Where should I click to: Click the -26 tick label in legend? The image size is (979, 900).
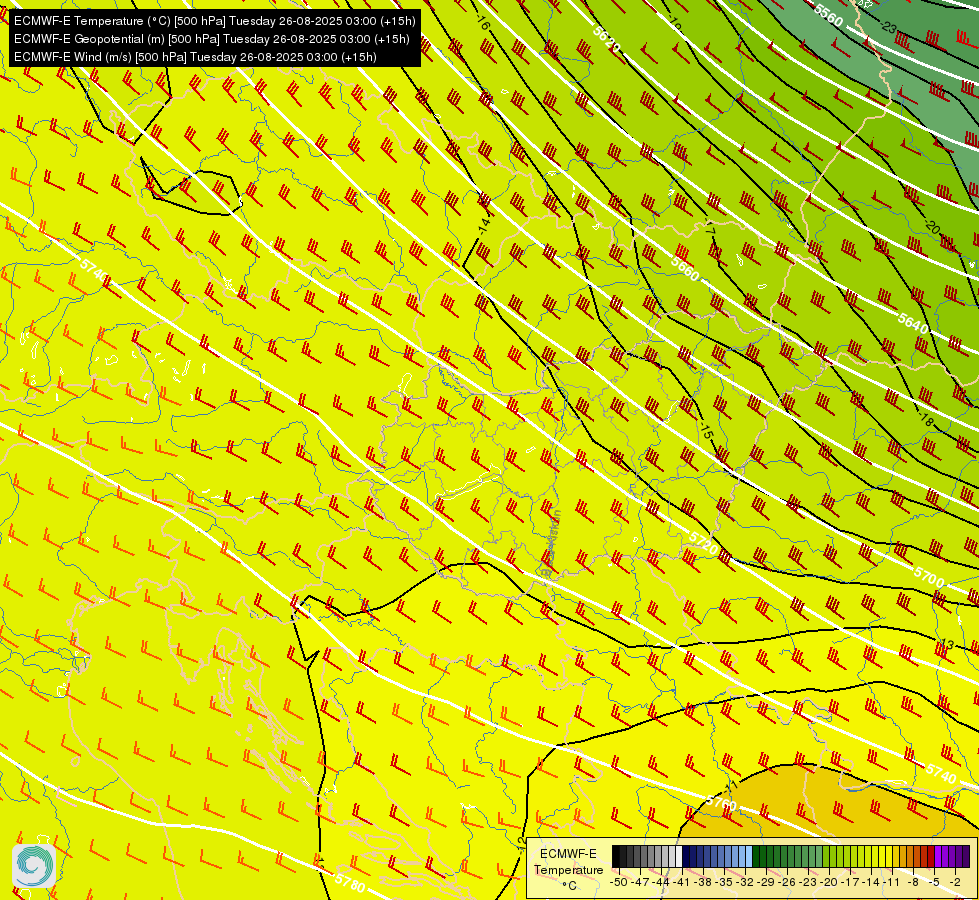pyautogui.click(x=789, y=882)
